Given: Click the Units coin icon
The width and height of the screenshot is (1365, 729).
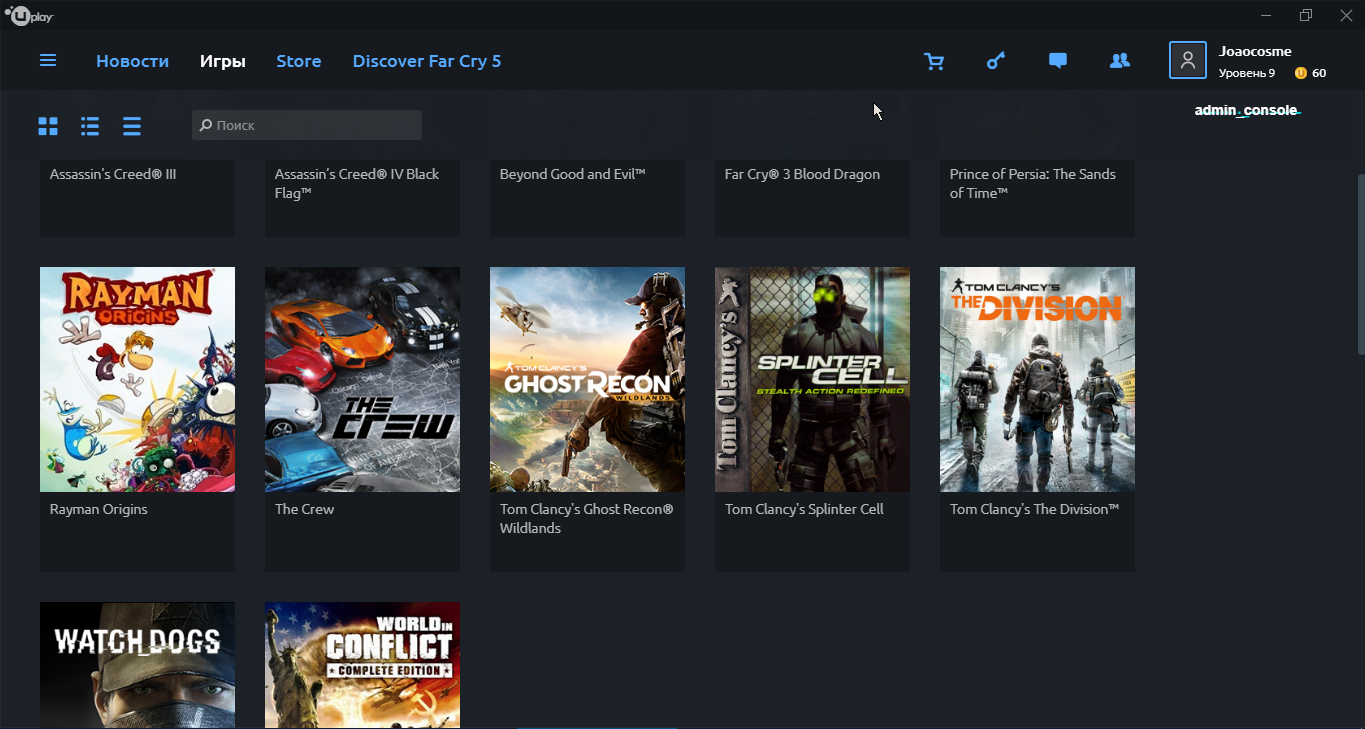Looking at the screenshot, I should pyautogui.click(x=1300, y=73).
